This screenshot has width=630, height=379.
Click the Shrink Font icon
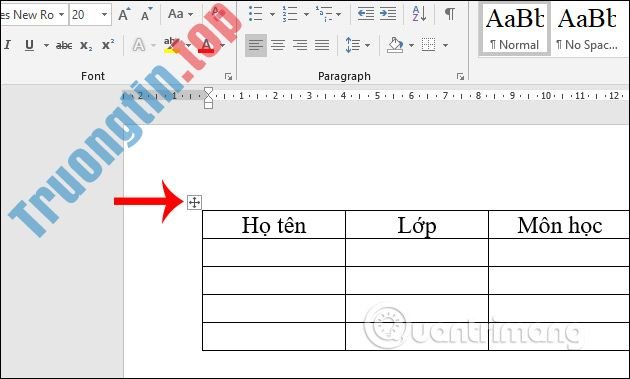[146, 15]
